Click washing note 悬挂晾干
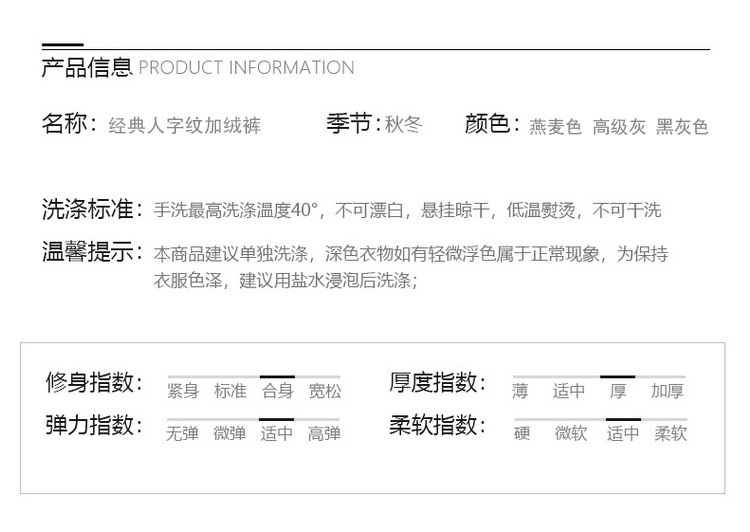 [455, 210]
